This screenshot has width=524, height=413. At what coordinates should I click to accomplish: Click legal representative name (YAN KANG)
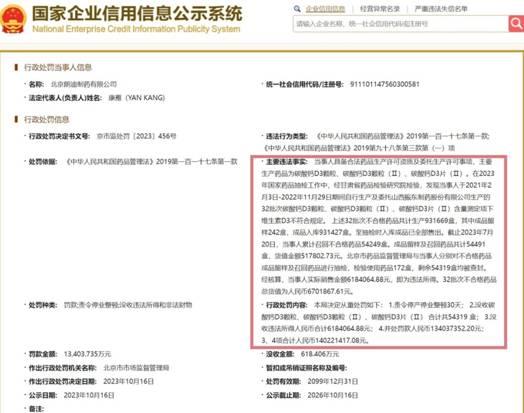point(137,98)
